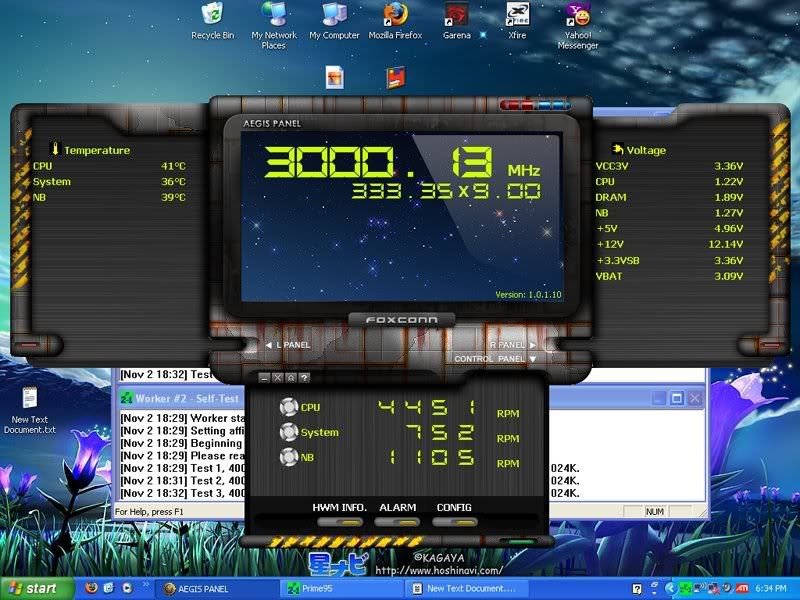Switch to New Text Document taskbar item
Viewport: 800px width, 600px height.
pyautogui.click(x=470, y=589)
